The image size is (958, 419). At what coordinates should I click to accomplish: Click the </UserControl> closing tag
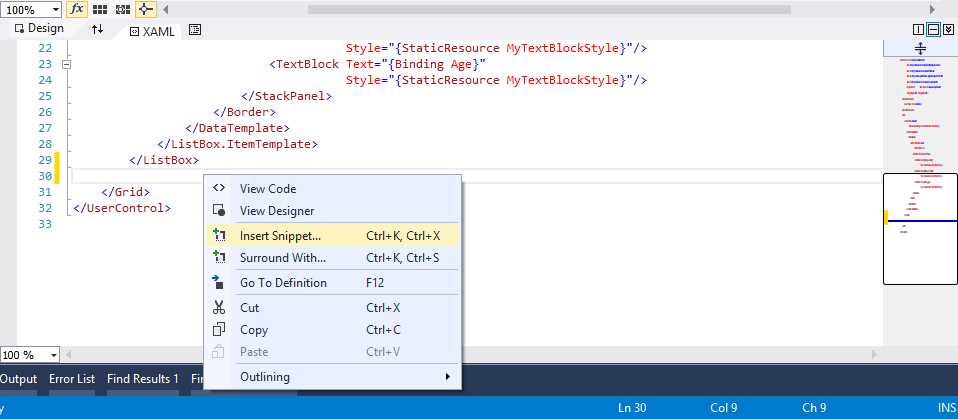coord(122,208)
